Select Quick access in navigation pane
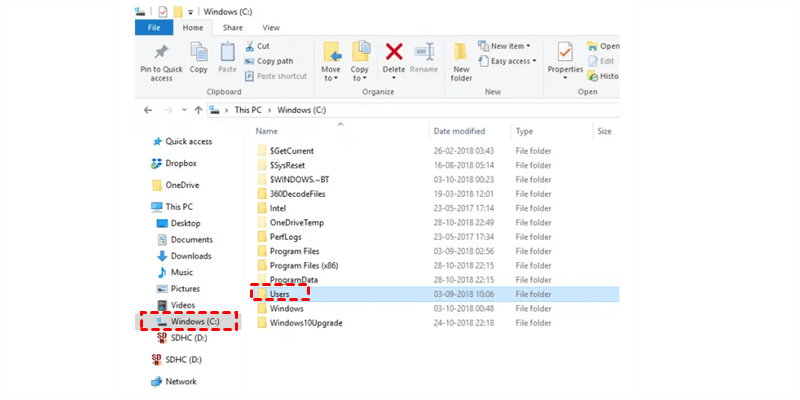 (182, 141)
